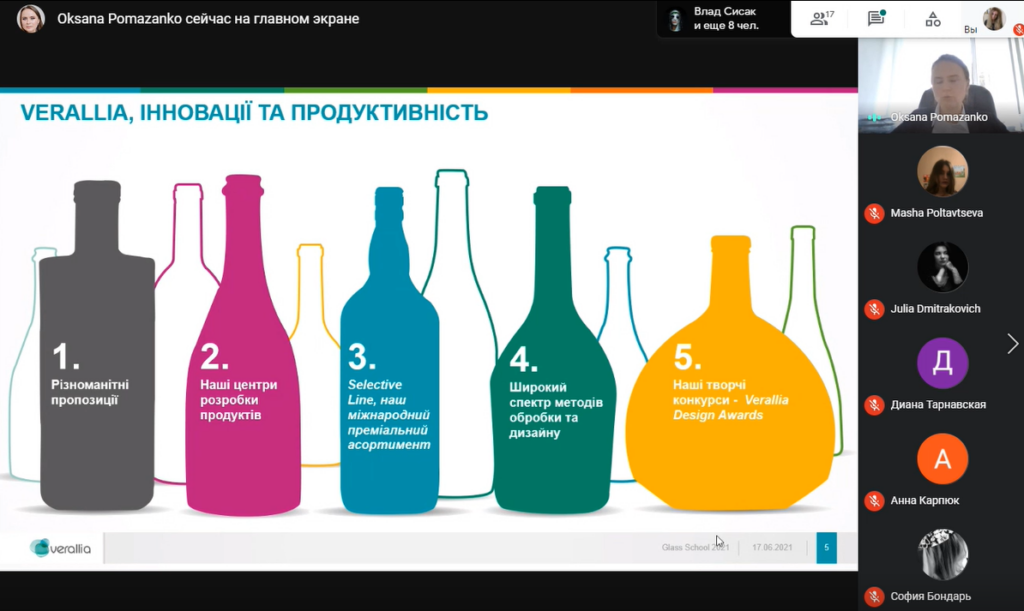Image resolution: width=1024 pixels, height=611 pixels.
Task: Click the 'Glass School 2021' footer text
Action: pyautogui.click(x=695, y=547)
